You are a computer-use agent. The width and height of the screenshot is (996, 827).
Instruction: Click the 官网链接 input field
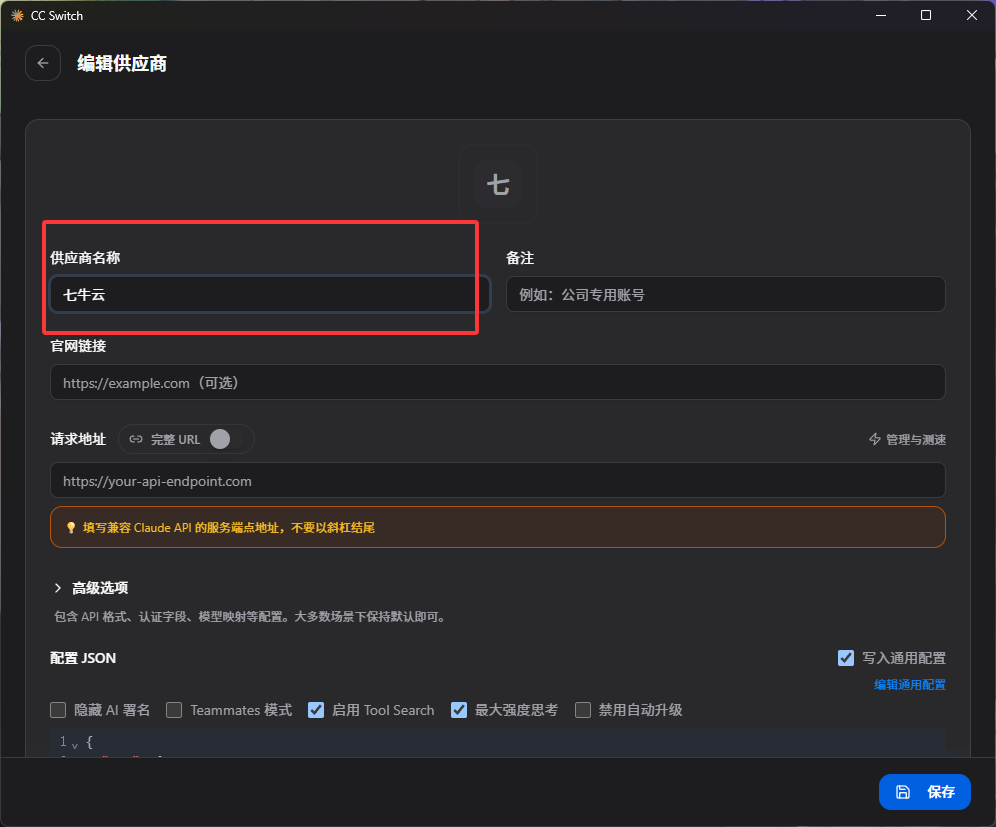[497, 382]
